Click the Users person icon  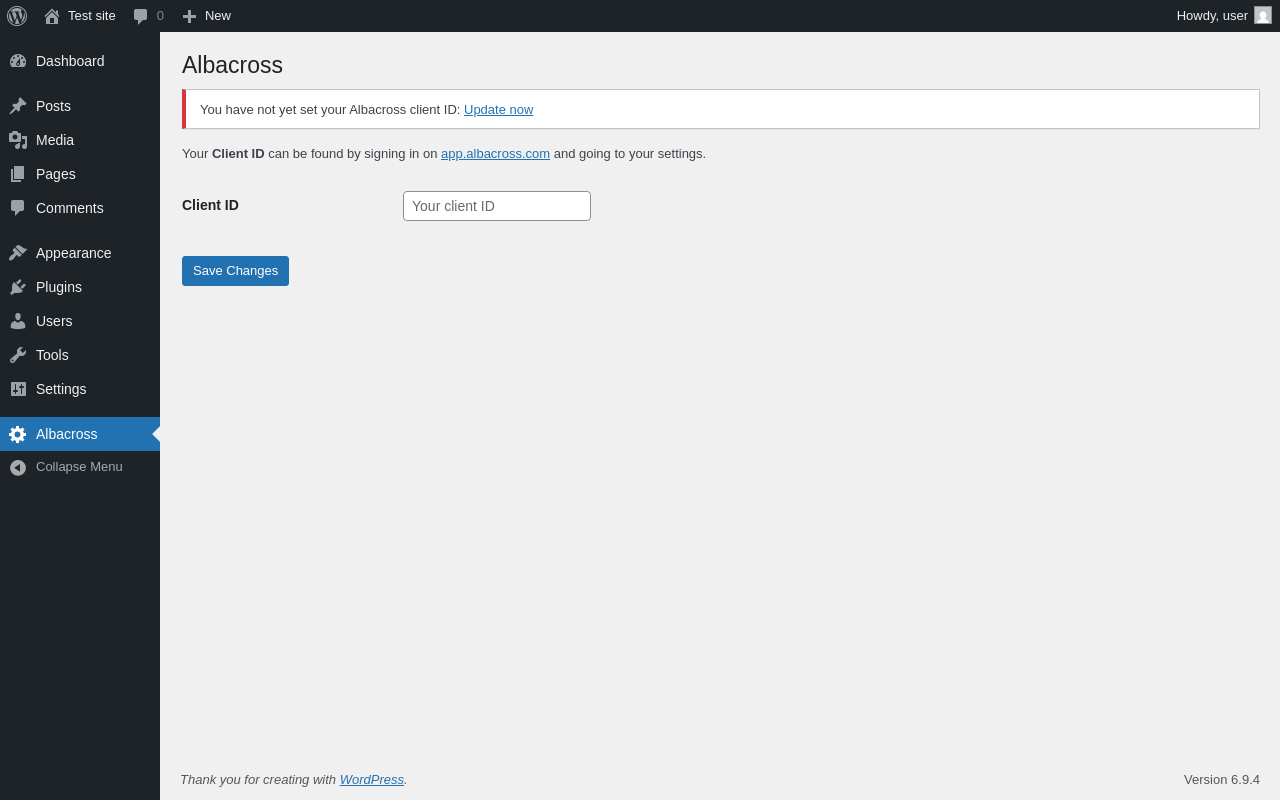tap(18, 321)
